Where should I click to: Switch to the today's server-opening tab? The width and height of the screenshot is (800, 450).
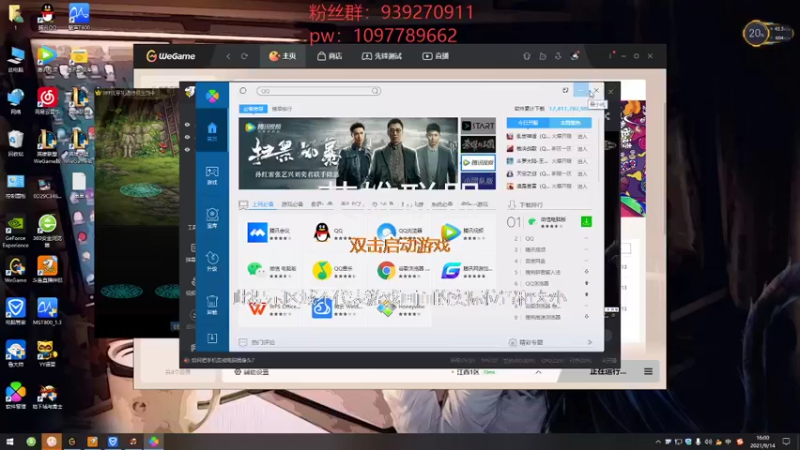point(528,123)
